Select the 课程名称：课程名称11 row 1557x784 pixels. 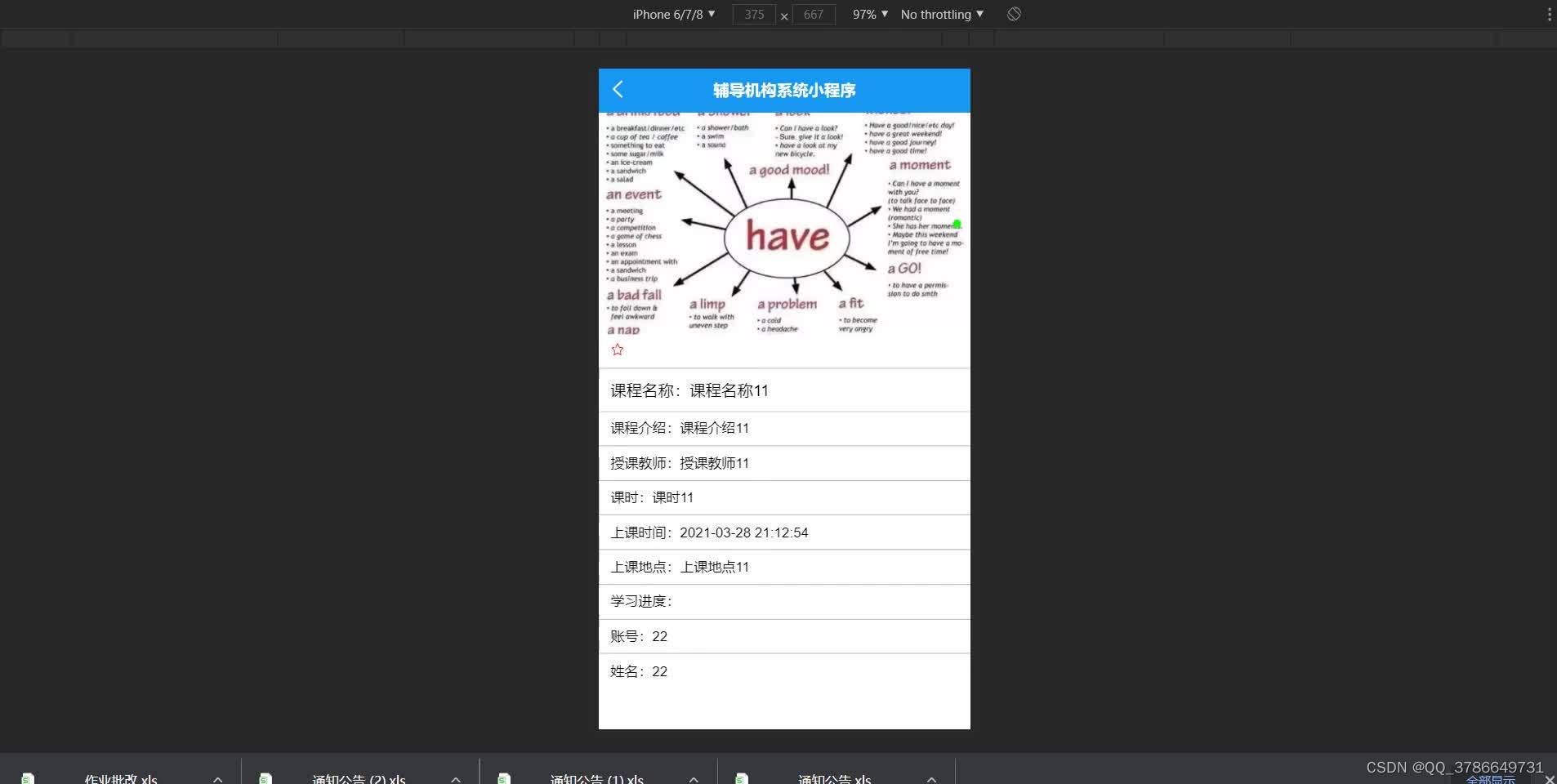784,390
